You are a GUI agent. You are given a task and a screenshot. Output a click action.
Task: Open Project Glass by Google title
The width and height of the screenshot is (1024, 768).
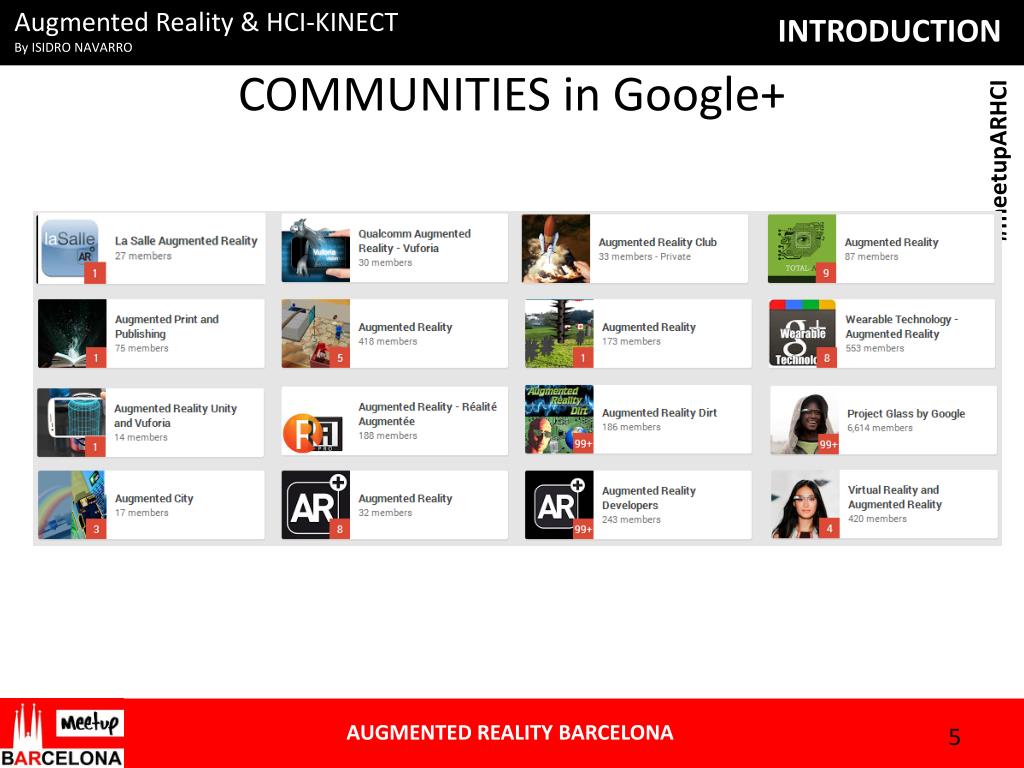pos(906,414)
